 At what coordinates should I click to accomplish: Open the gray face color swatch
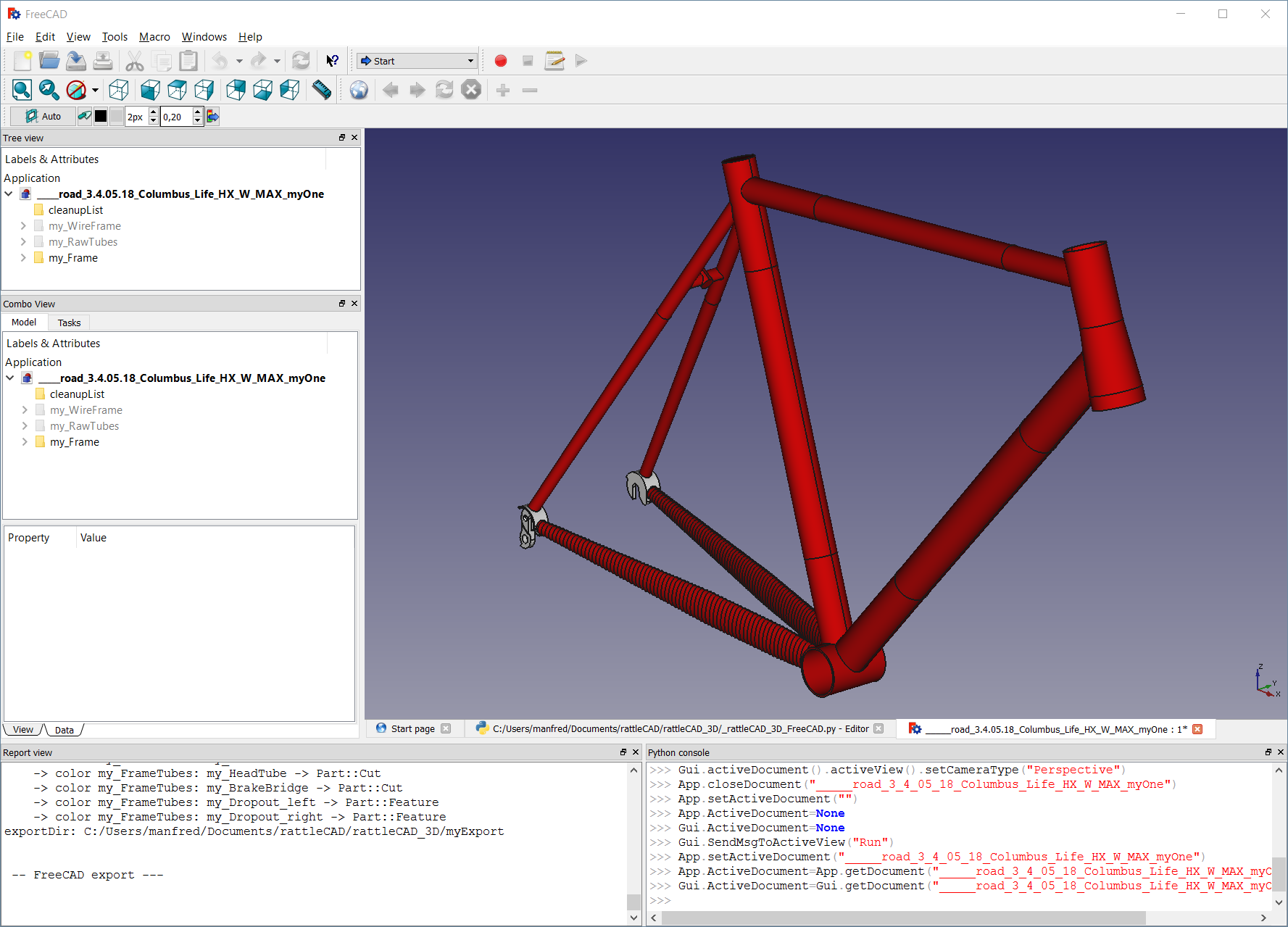(117, 116)
